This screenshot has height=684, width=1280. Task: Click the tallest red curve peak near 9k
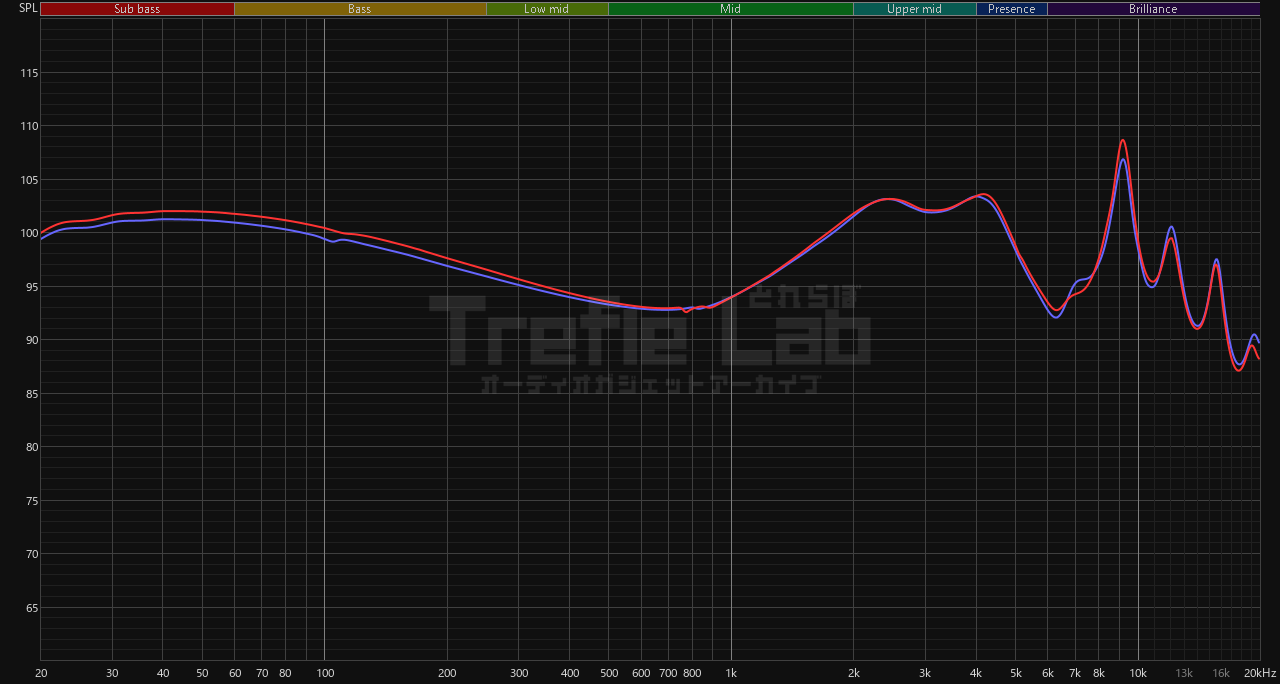(x=1123, y=140)
